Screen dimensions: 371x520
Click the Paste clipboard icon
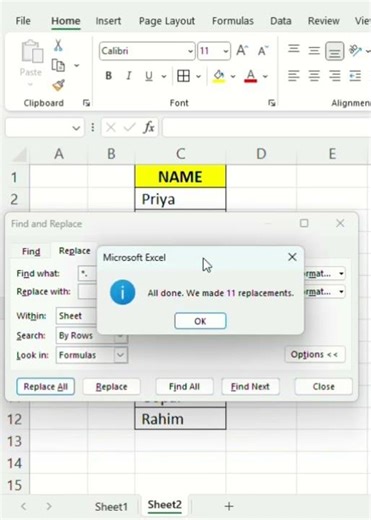(32, 52)
